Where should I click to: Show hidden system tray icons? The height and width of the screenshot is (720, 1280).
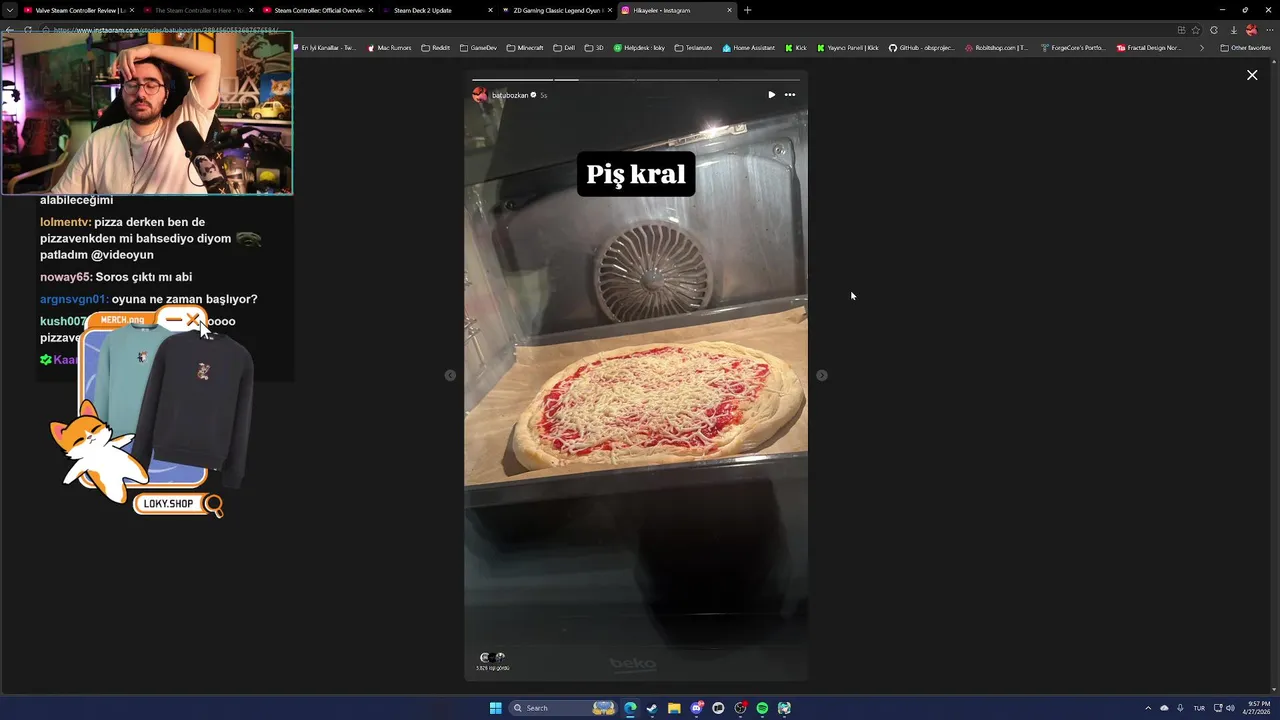(1148, 708)
